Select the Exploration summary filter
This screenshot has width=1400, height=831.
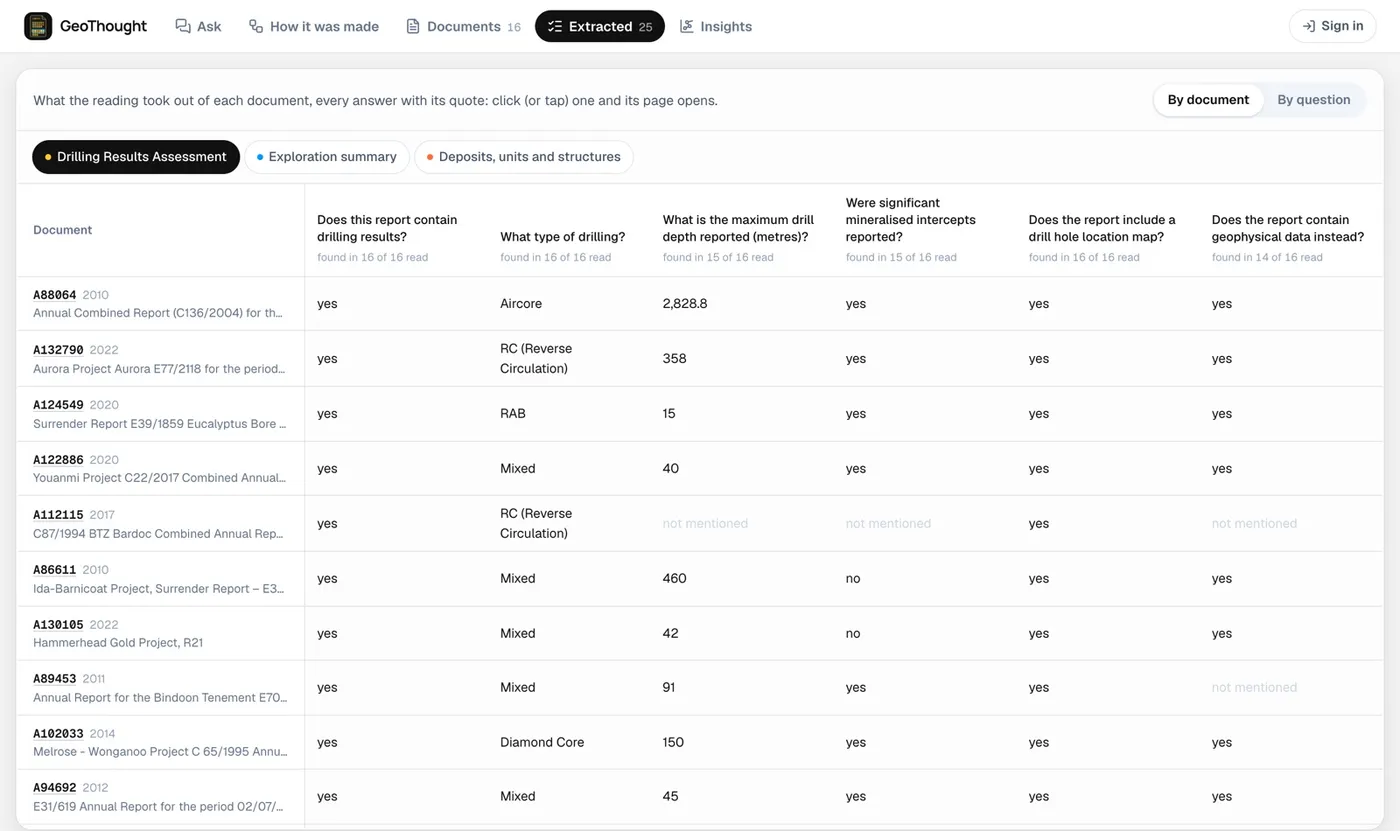pos(327,157)
